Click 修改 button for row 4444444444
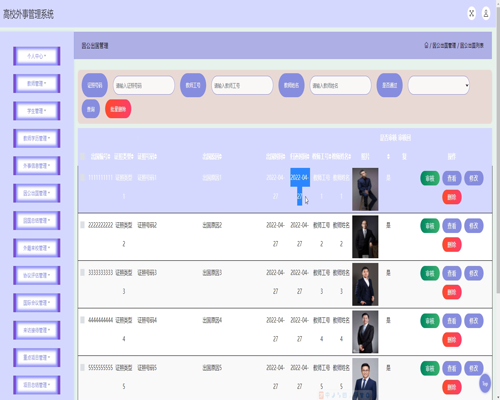The width and height of the screenshot is (500, 400). 474,321
